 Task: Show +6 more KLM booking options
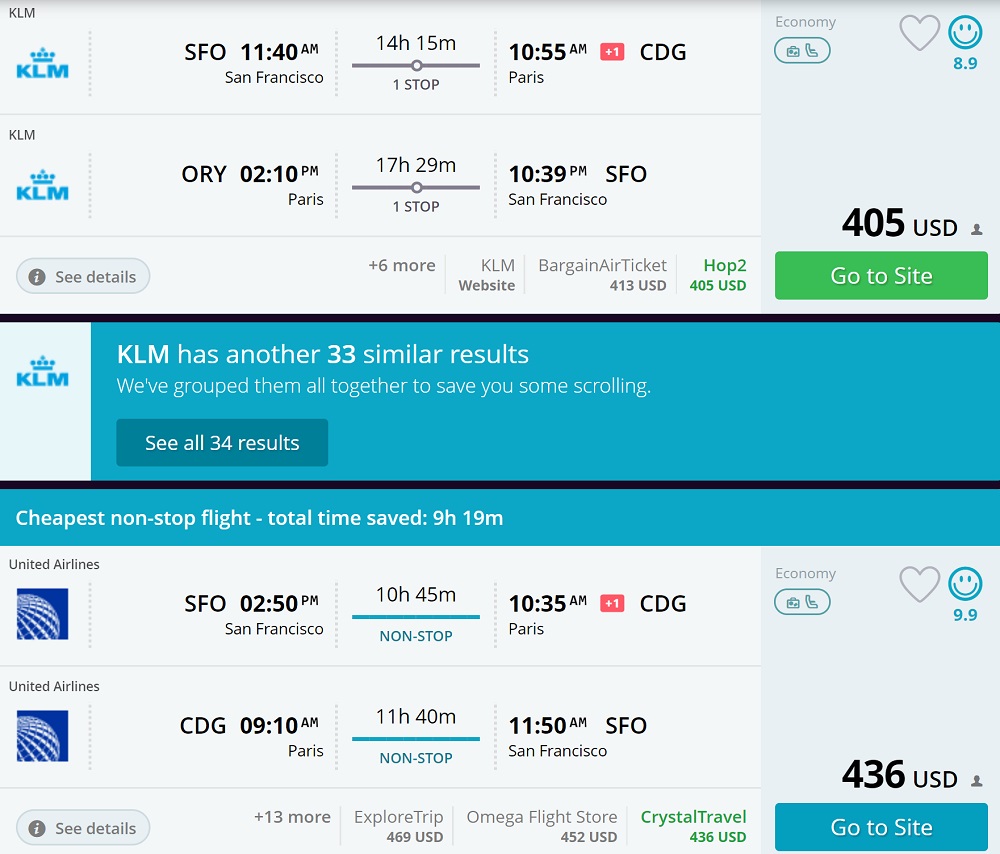[x=401, y=266]
